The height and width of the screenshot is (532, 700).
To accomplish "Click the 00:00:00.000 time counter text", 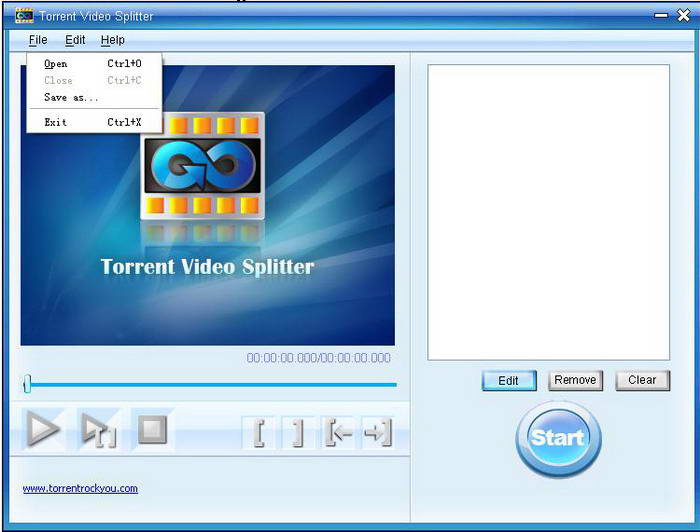I will point(319,358).
